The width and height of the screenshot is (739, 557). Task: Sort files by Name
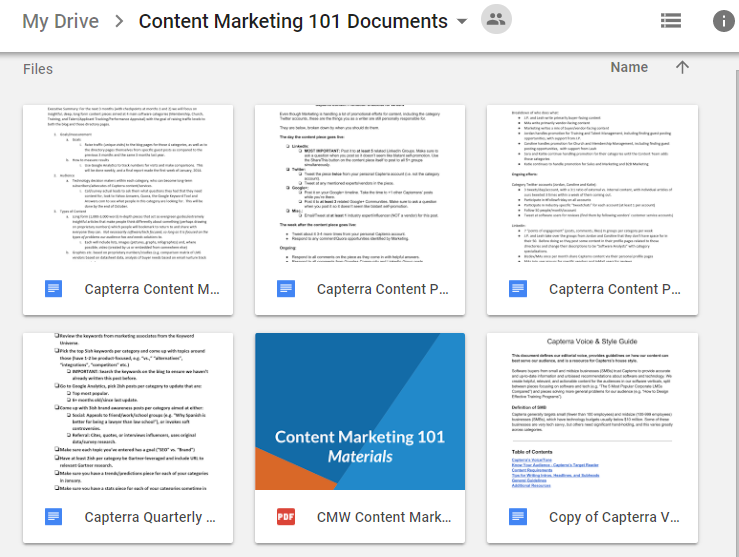(629, 67)
